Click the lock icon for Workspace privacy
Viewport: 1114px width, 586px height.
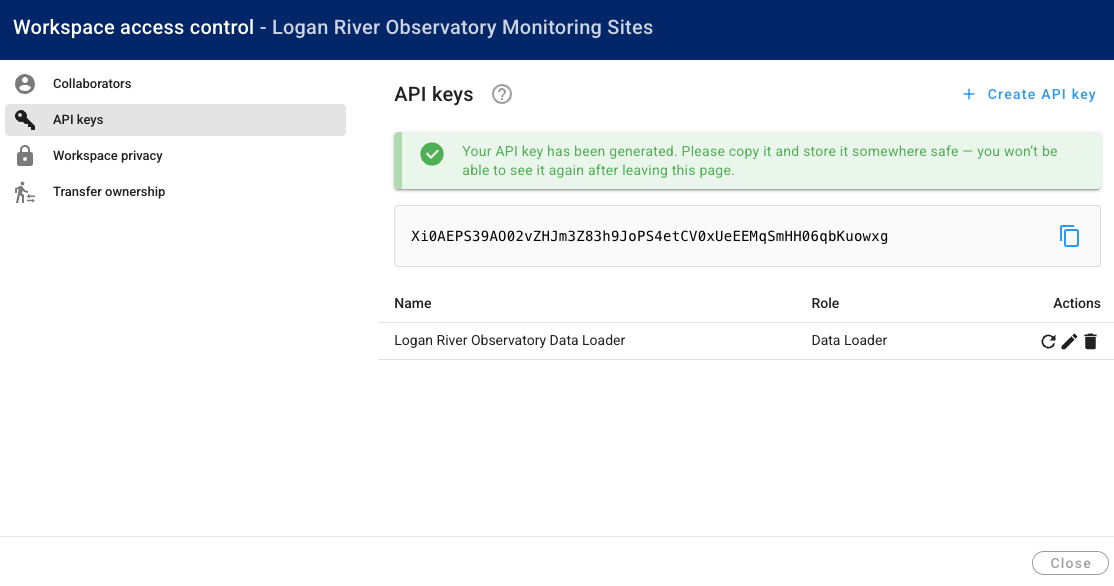25,156
